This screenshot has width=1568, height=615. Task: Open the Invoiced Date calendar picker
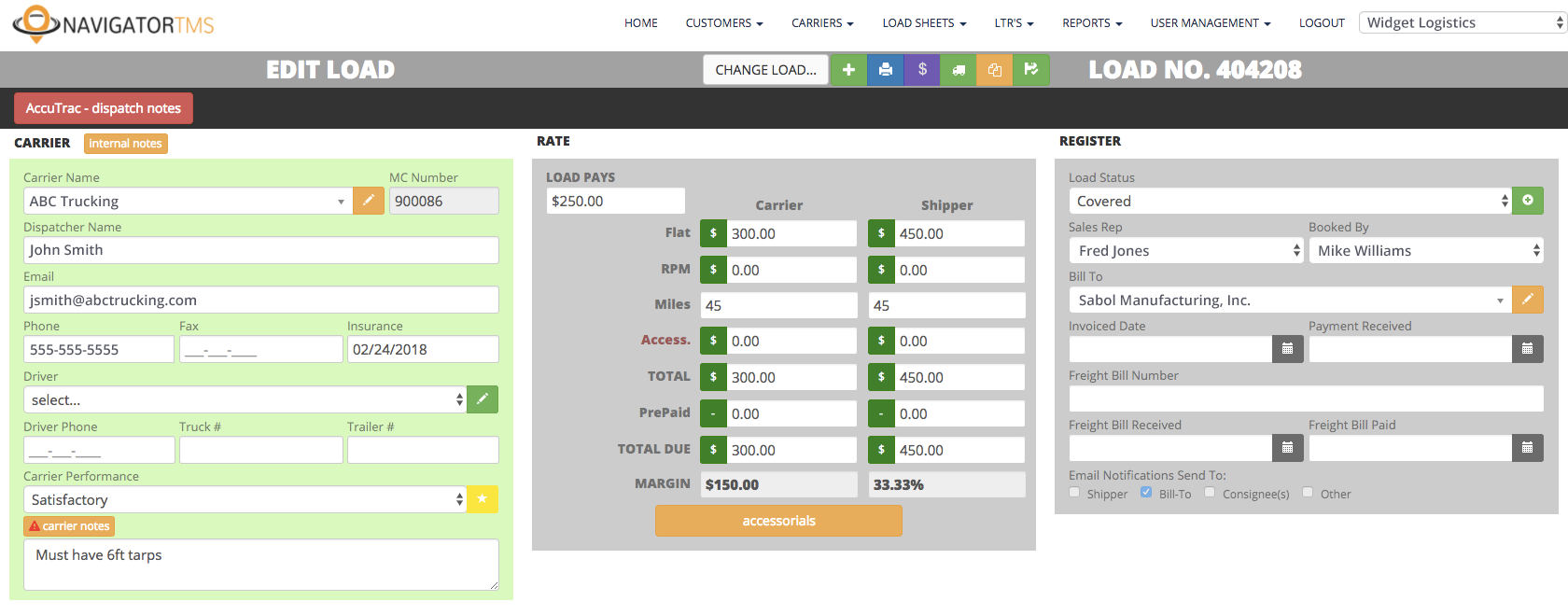point(1287,349)
